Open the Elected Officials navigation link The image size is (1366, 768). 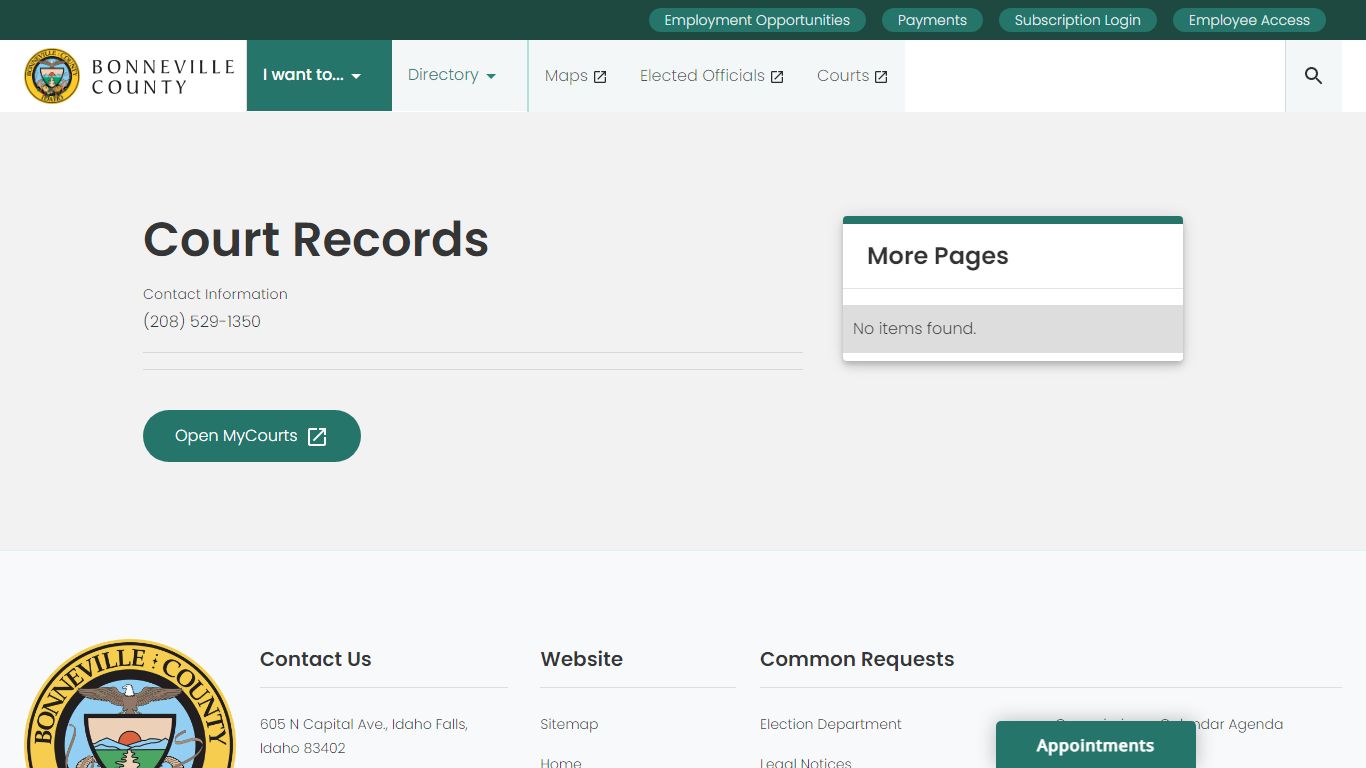coord(712,76)
